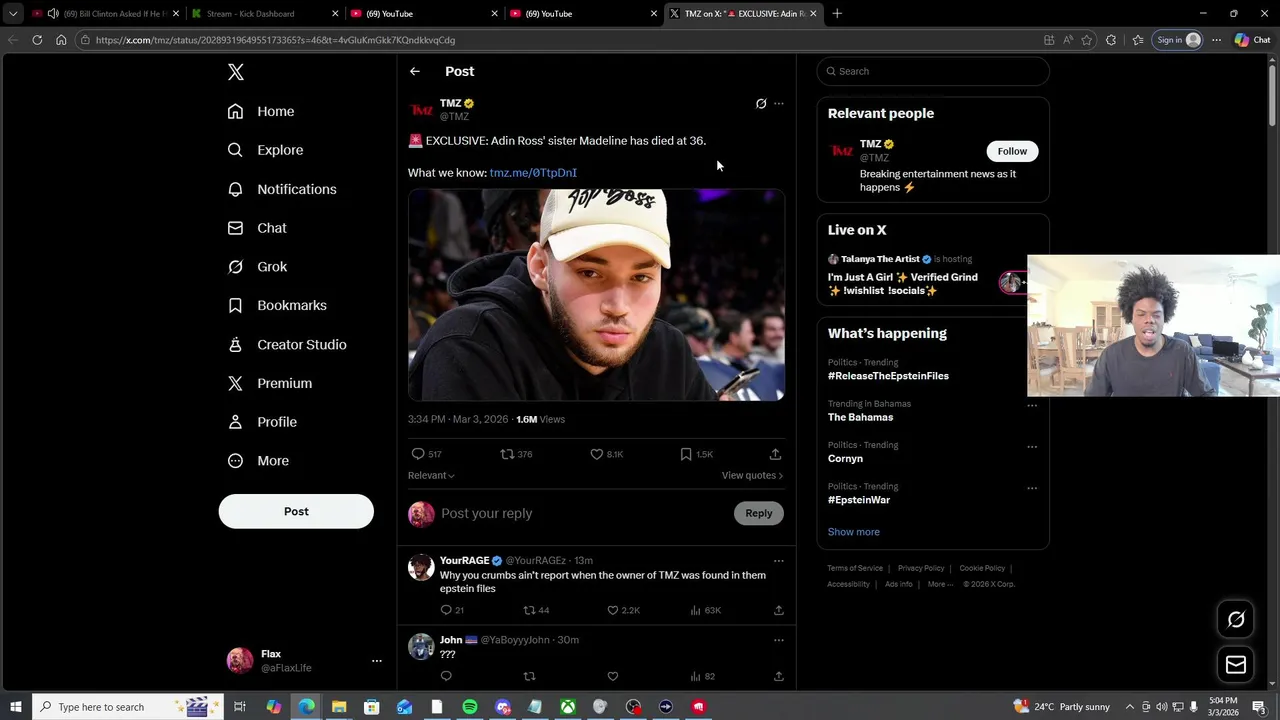This screenshot has width=1280, height=720.
Task: Open Grok from the sidebar
Action: tap(257, 267)
